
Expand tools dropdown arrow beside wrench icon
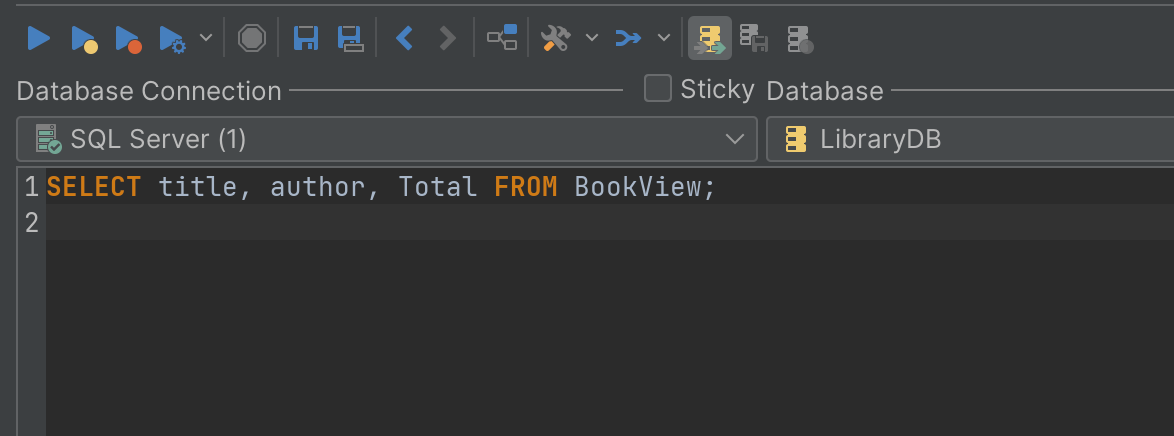pos(591,37)
